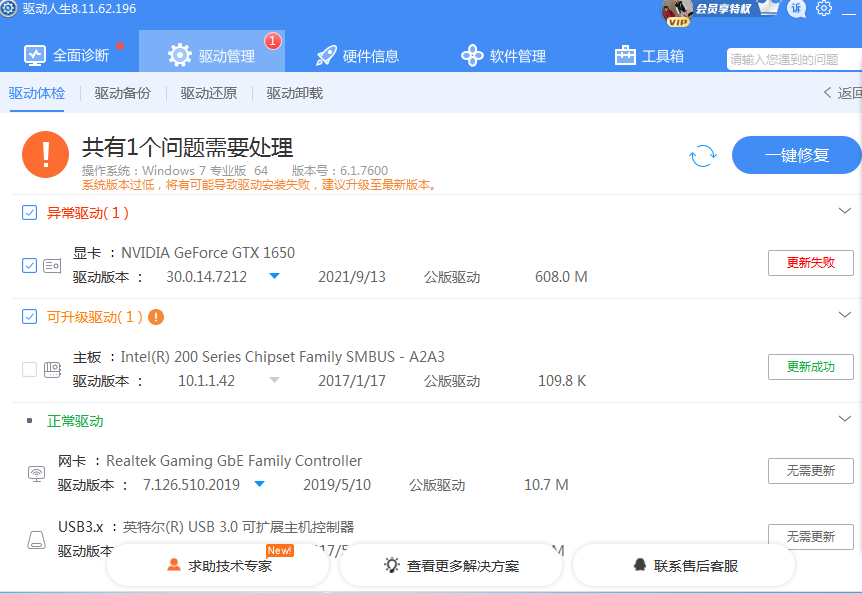862x593 pixels.
Task: Uncheck the NVIDIA GeForce GTX 1650 checkbox
Action: coord(29,265)
